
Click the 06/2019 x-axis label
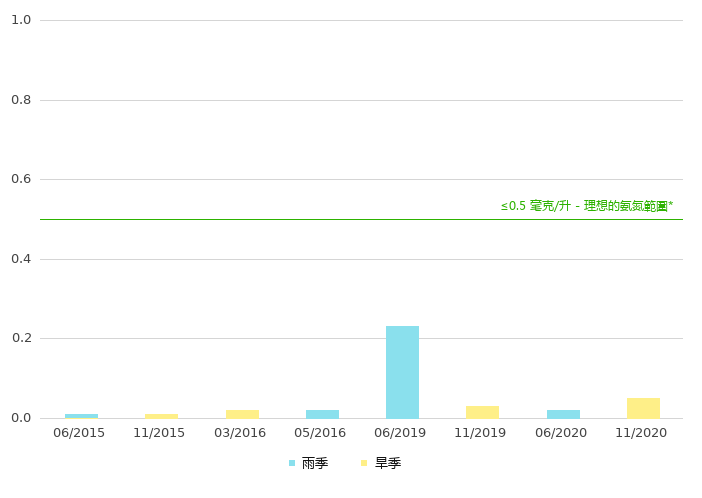tap(400, 433)
